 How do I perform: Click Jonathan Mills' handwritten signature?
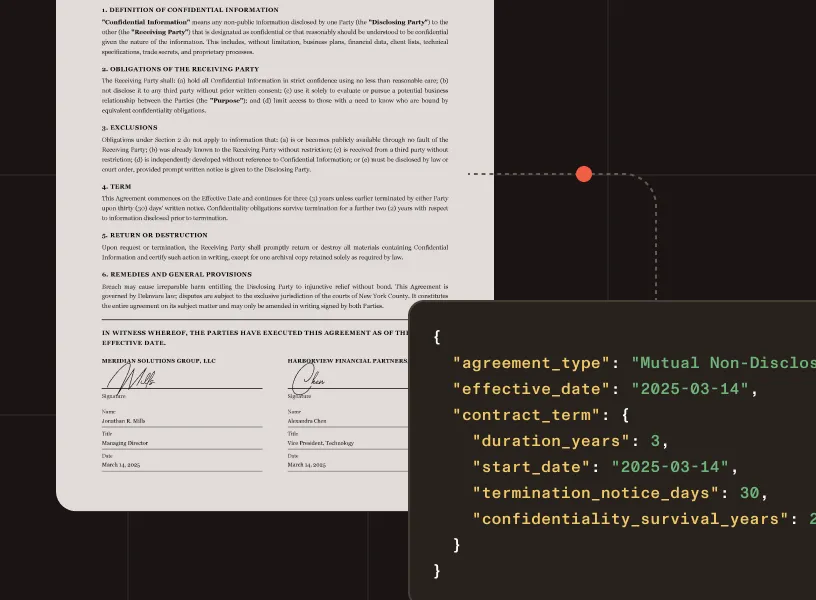131,379
